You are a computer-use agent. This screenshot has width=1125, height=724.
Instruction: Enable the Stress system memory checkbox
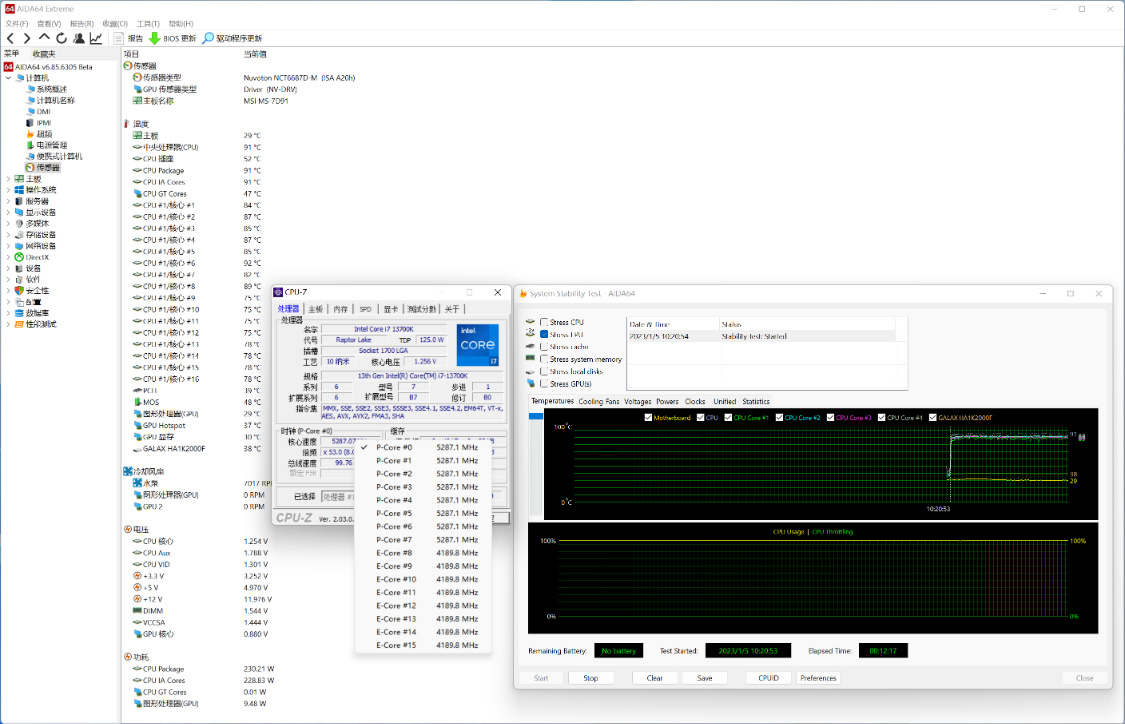[x=544, y=359]
